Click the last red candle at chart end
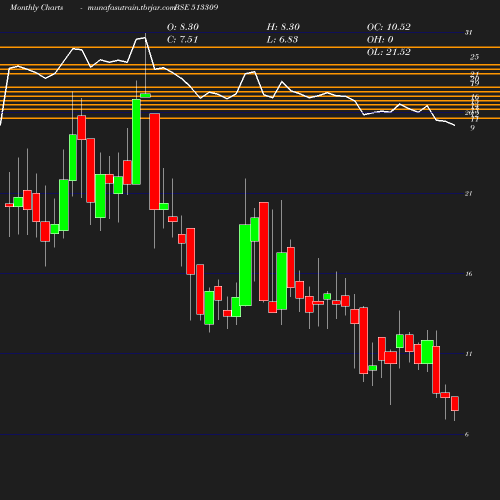The image size is (500, 500). 455,404
